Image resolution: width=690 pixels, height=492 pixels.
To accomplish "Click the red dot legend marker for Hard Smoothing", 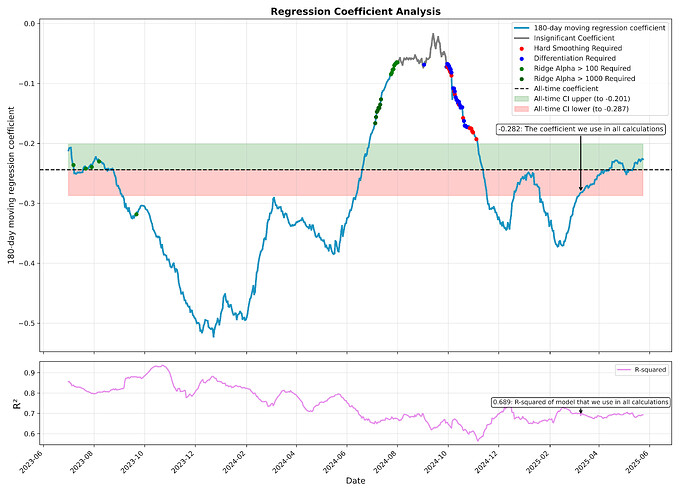I will [x=521, y=49].
